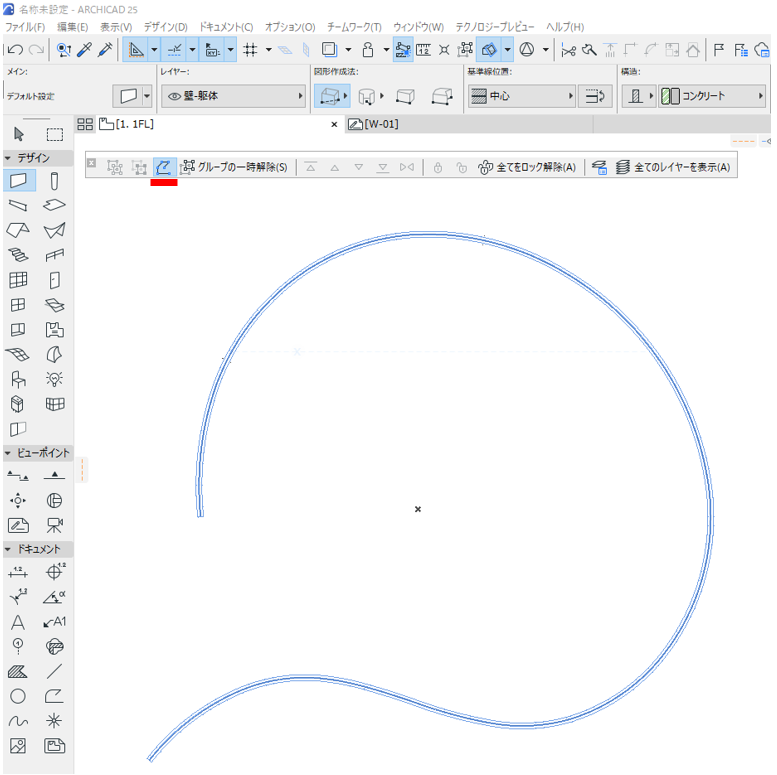The image size is (777, 775).
Task: Collapse the デザイン toolbox section
Action: coord(8,158)
